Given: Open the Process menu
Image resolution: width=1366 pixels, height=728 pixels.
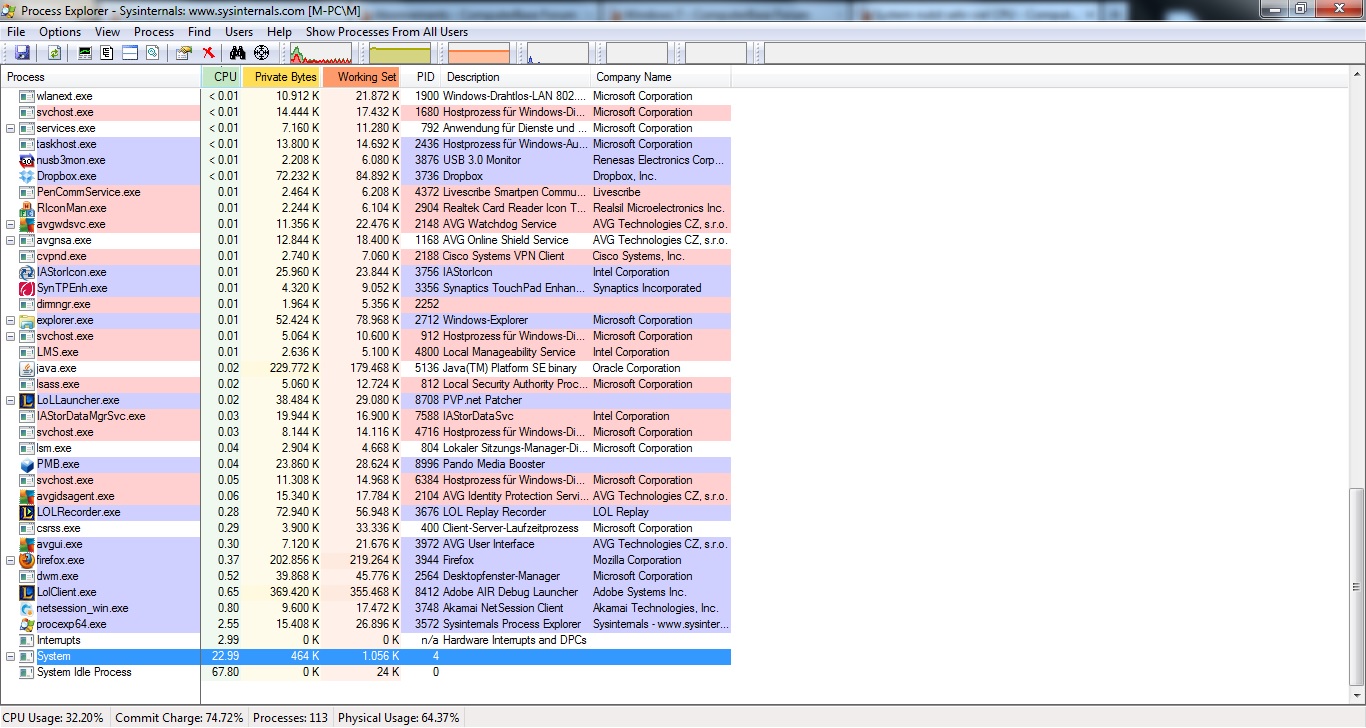Looking at the screenshot, I should point(154,32).
